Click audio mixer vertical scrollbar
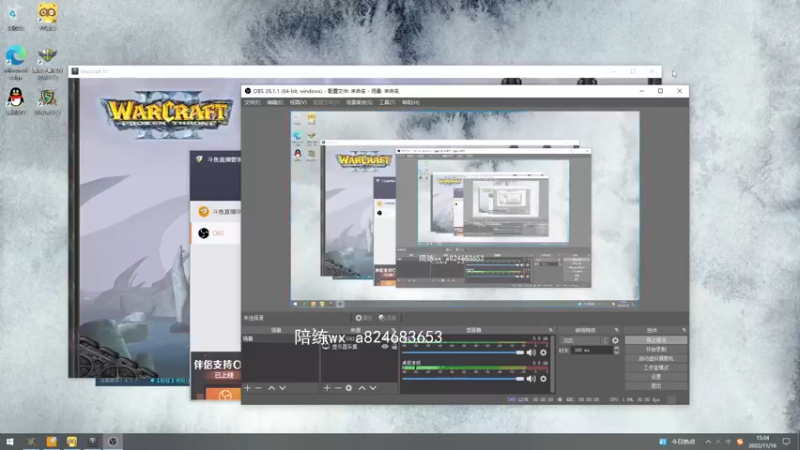This screenshot has height=450, width=800. click(x=553, y=362)
